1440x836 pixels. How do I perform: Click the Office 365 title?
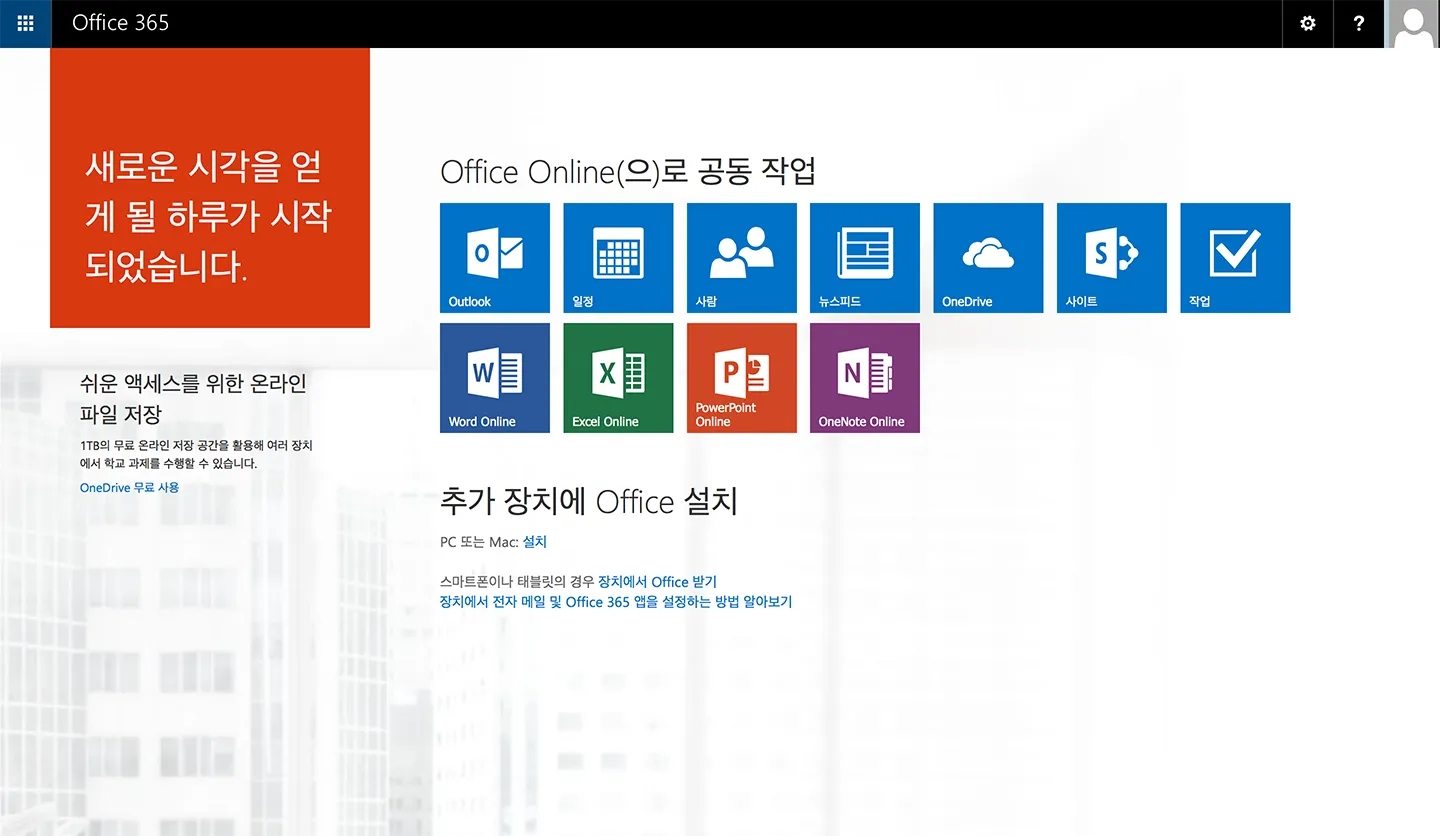tap(121, 24)
